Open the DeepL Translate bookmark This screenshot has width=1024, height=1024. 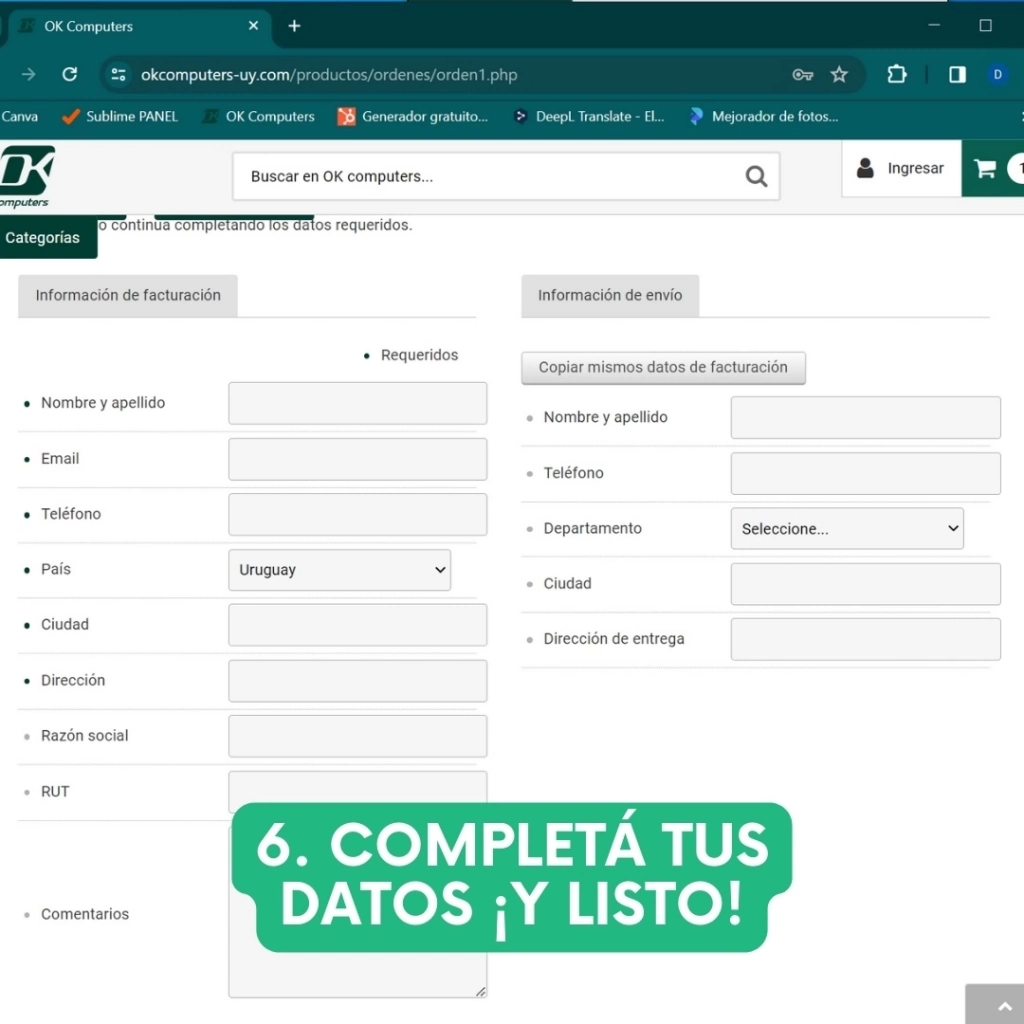588,117
